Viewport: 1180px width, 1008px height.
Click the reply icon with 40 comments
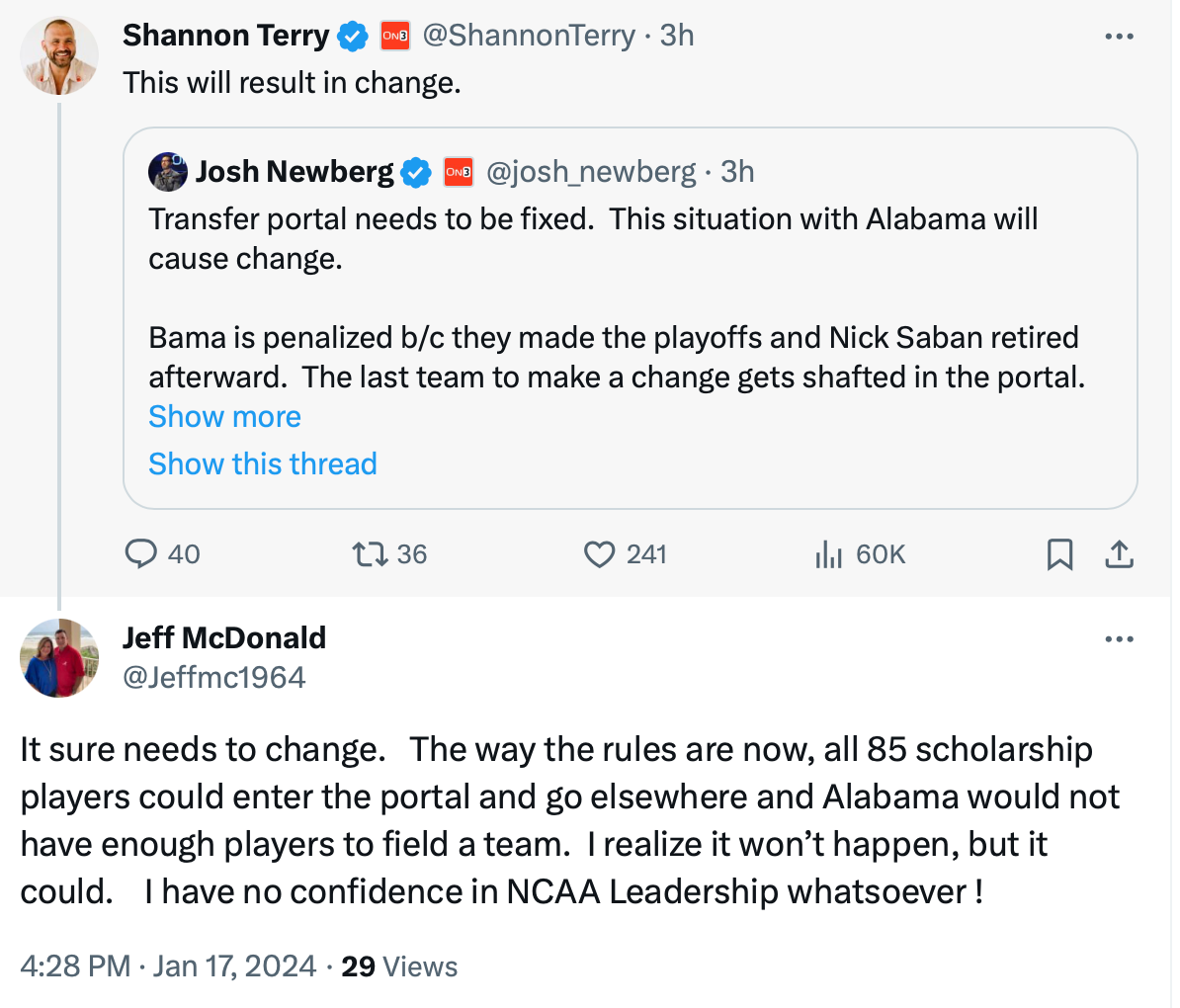[x=141, y=553]
